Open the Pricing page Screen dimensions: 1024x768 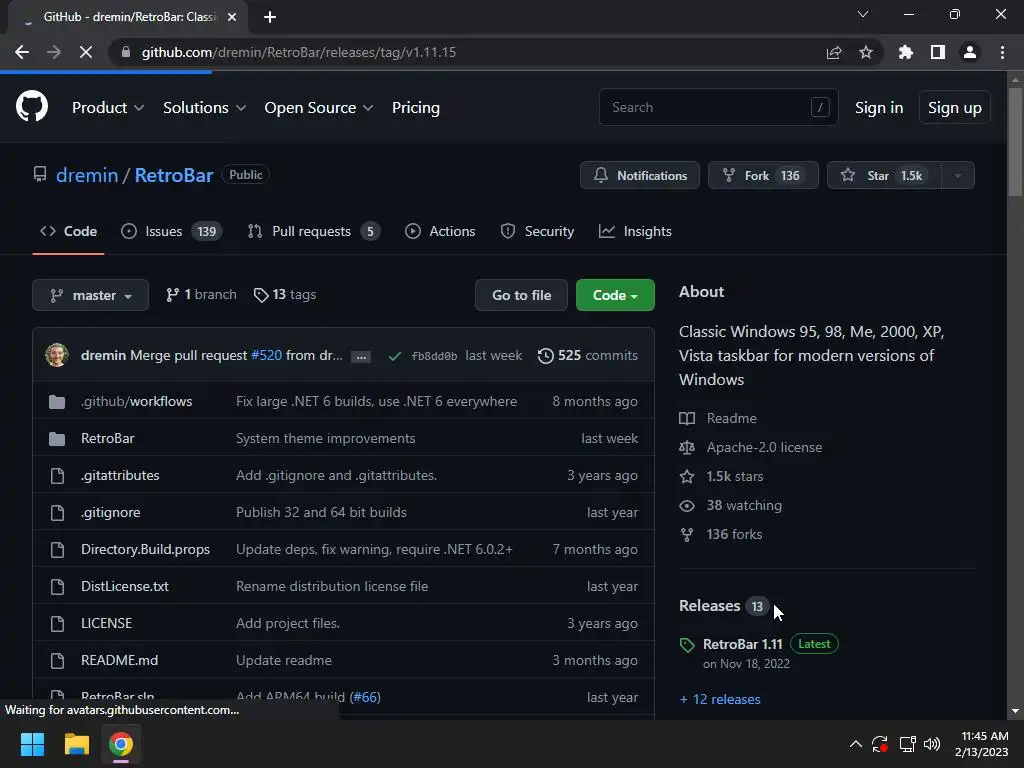point(415,108)
